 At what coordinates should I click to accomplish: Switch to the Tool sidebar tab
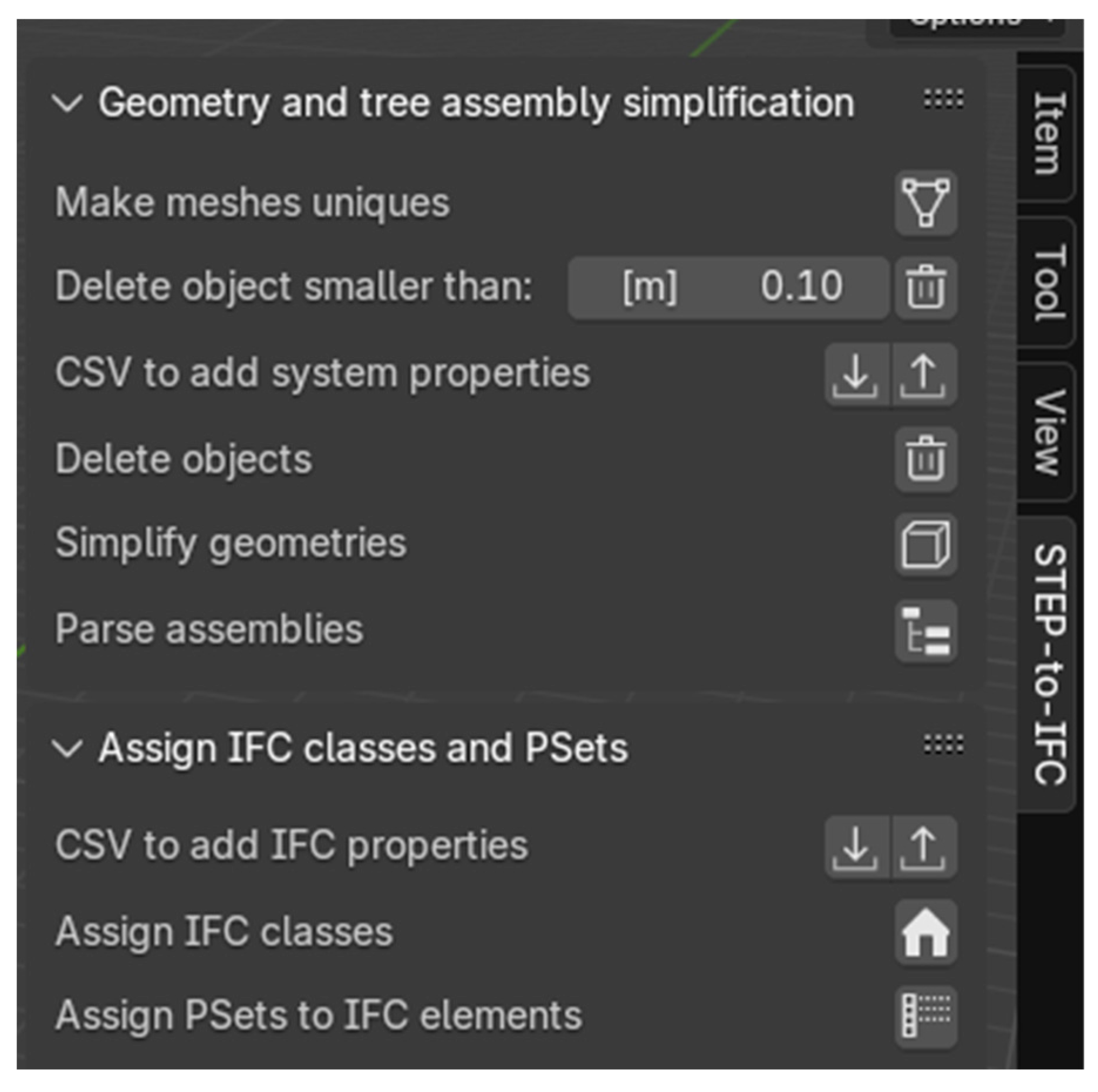(x=1047, y=283)
